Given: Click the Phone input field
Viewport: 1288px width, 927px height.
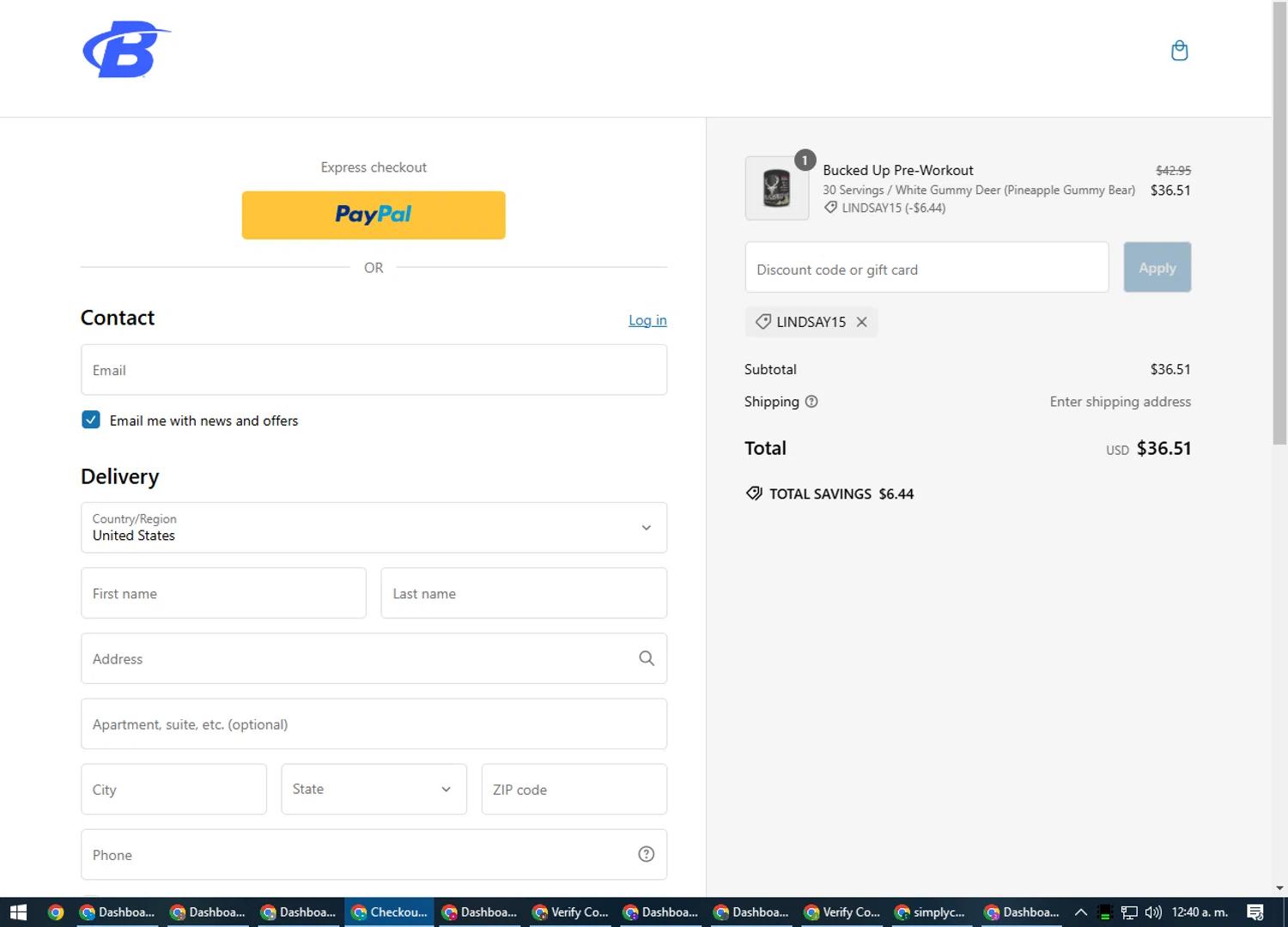Looking at the screenshot, I should click(374, 854).
